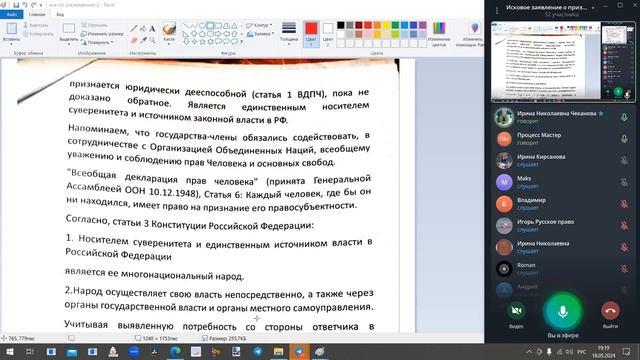Click the Copy (Копировать) command
The width and height of the screenshot is (640, 360).
pos(38,34)
